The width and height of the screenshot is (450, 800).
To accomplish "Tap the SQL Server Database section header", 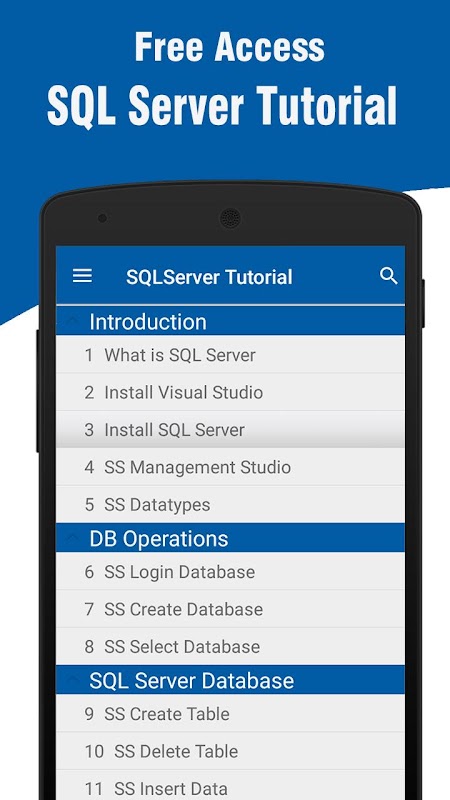I will [230, 680].
